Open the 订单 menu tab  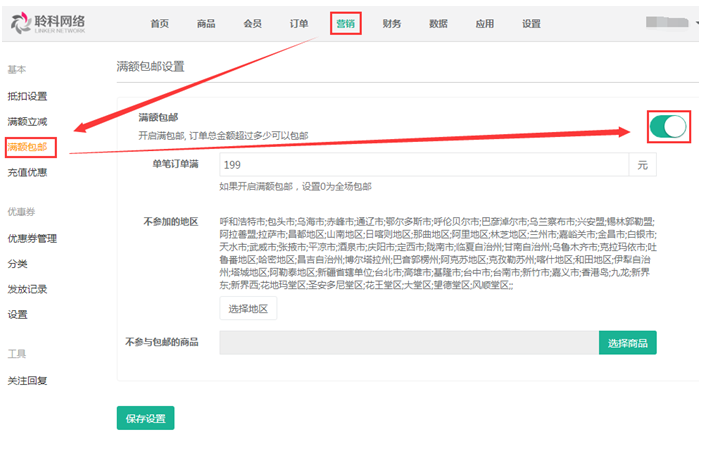pos(299,23)
